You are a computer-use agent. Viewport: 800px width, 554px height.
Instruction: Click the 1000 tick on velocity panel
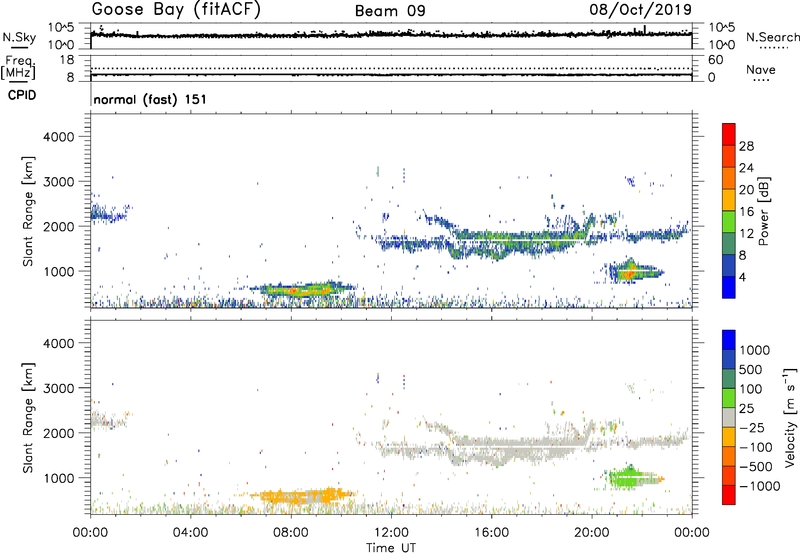59,477
